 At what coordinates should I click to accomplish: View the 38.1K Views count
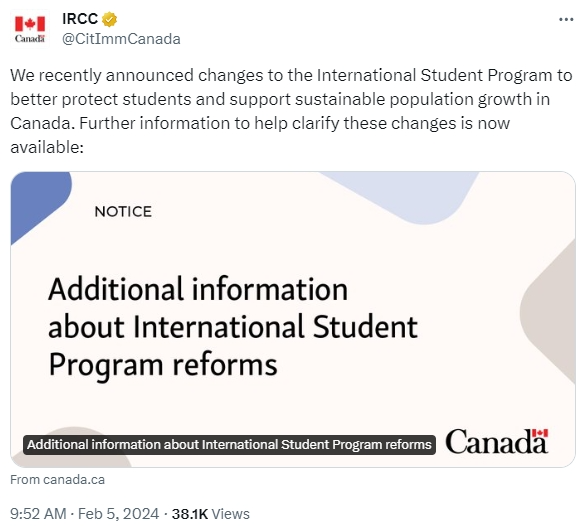(210, 514)
